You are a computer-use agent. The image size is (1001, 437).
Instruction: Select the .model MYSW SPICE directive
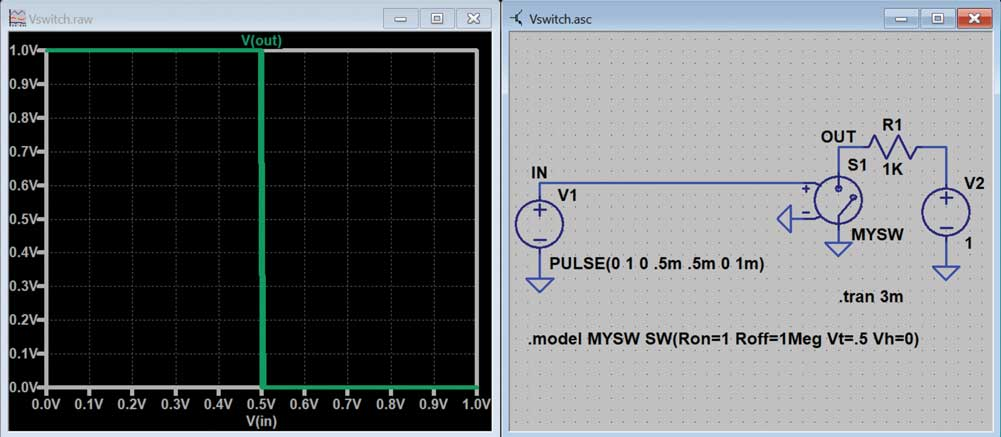pos(722,340)
